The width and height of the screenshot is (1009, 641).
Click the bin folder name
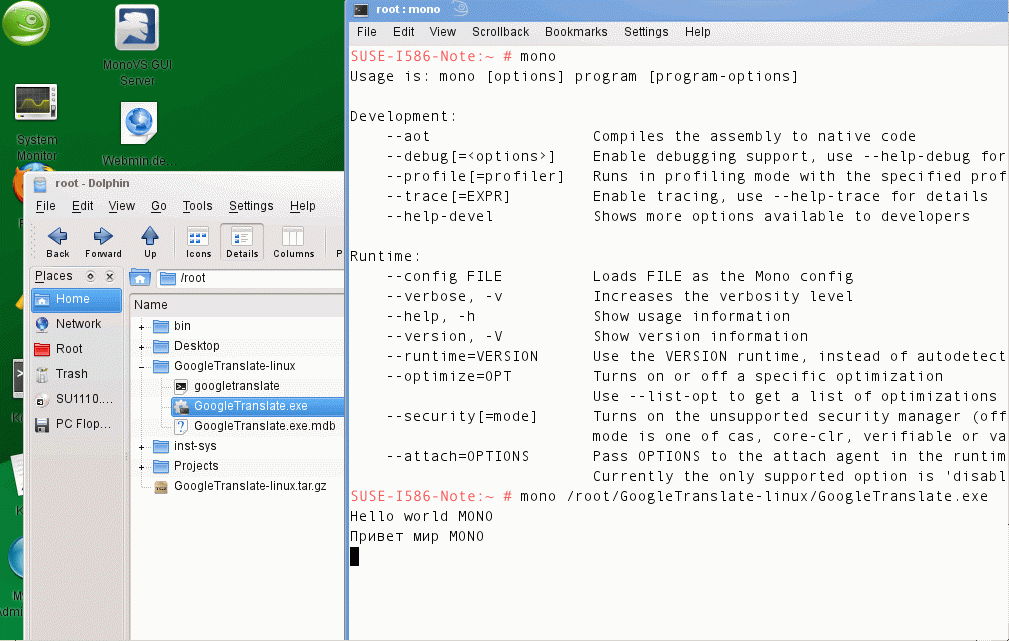point(182,326)
